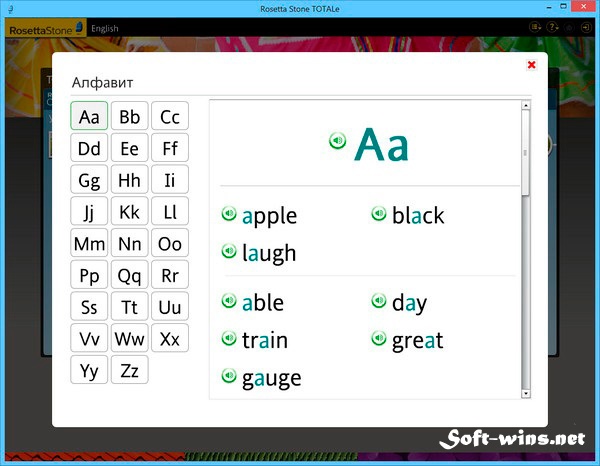Image resolution: width=600 pixels, height=466 pixels.
Task: Show the Ww letter examples
Action: coord(129,338)
